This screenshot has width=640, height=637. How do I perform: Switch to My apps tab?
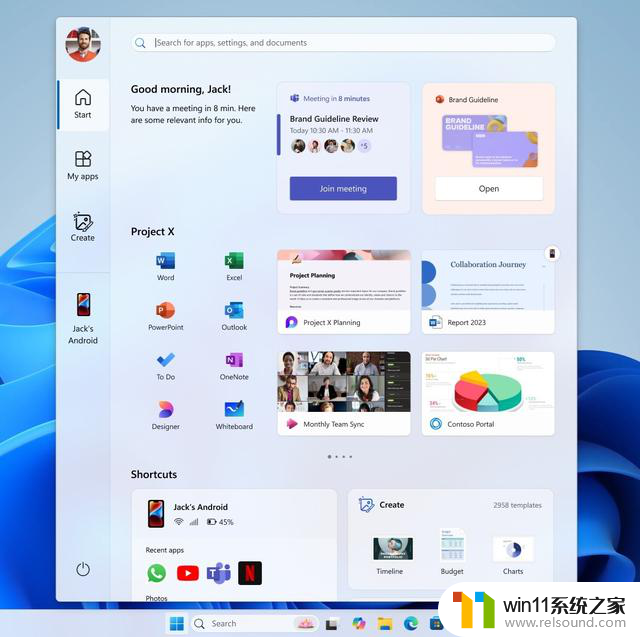(x=83, y=165)
